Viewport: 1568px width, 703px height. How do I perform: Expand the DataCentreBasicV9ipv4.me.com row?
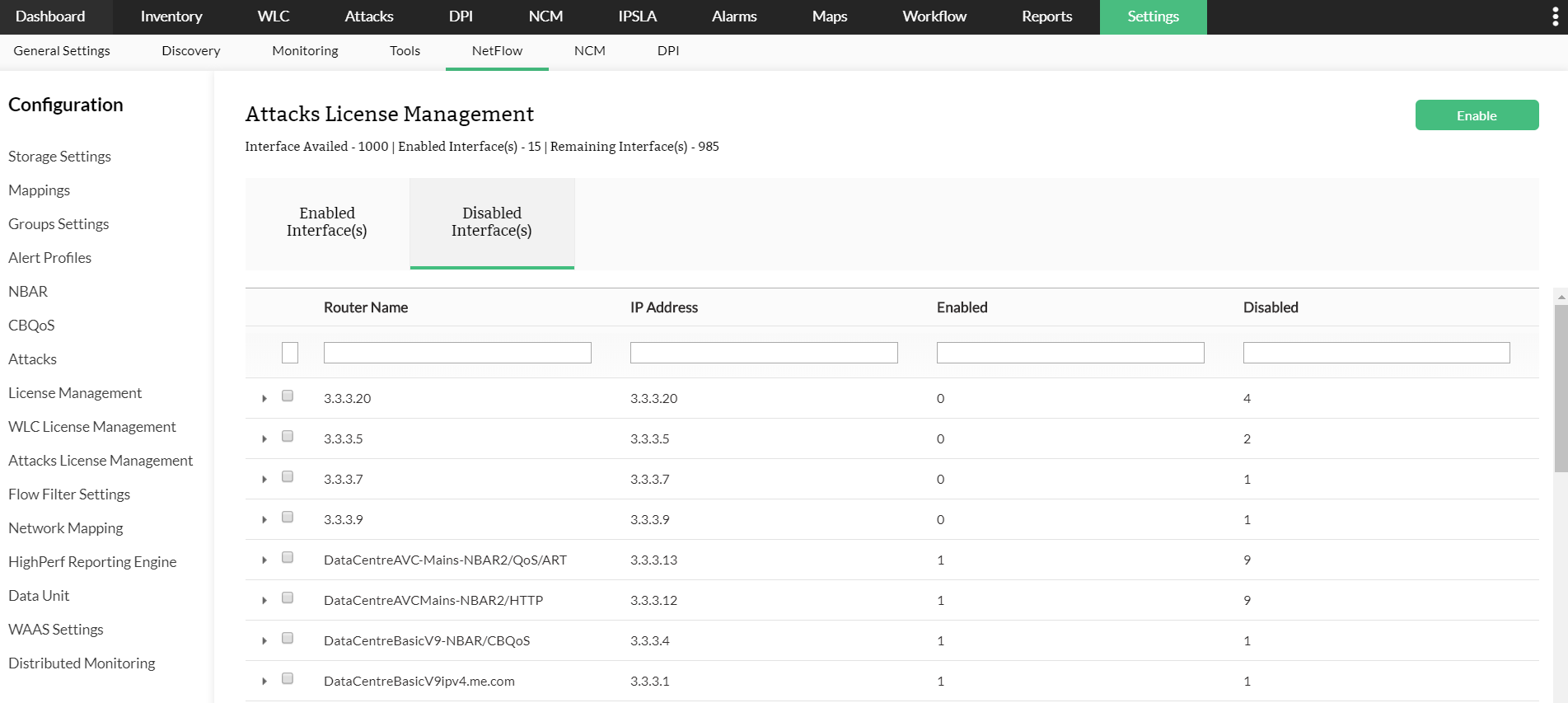(264, 682)
